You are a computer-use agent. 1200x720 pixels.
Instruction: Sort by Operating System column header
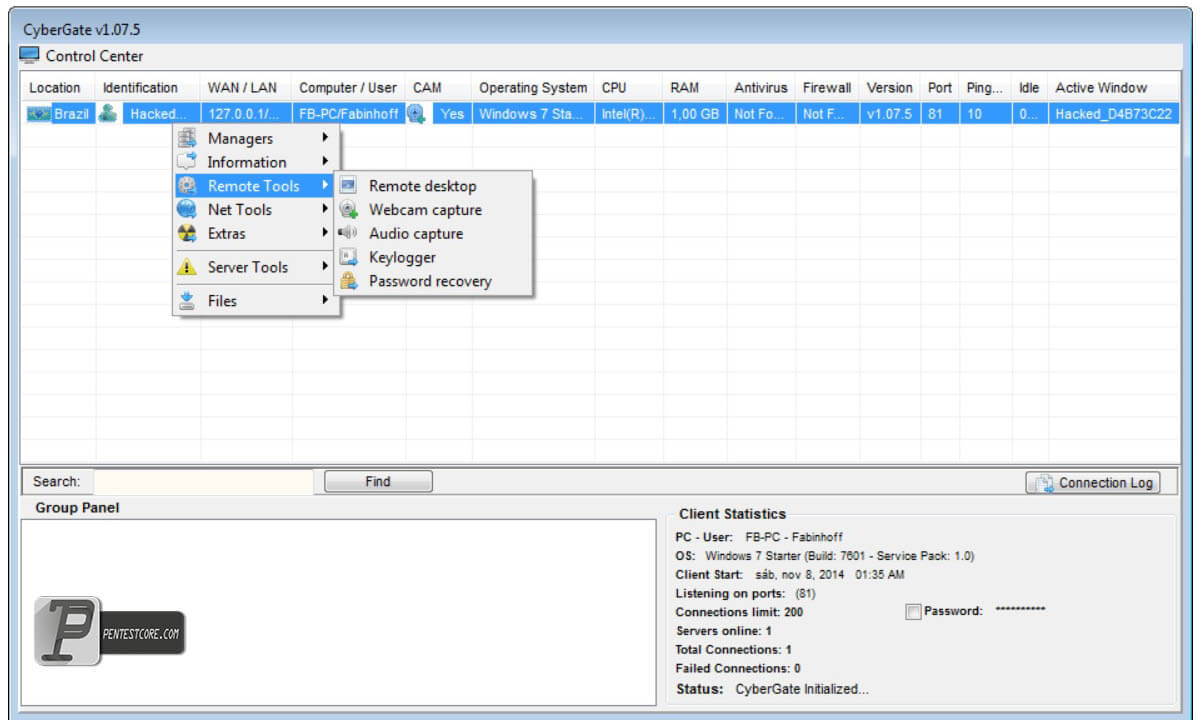coord(533,88)
